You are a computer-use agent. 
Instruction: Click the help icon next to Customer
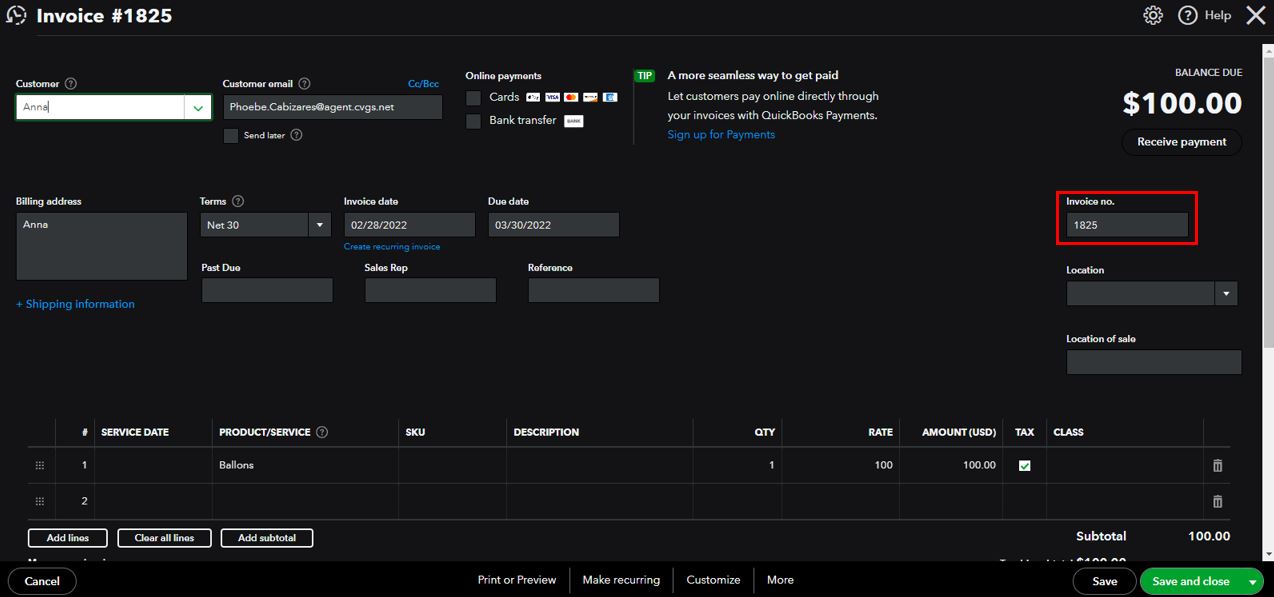(x=71, y=84)
